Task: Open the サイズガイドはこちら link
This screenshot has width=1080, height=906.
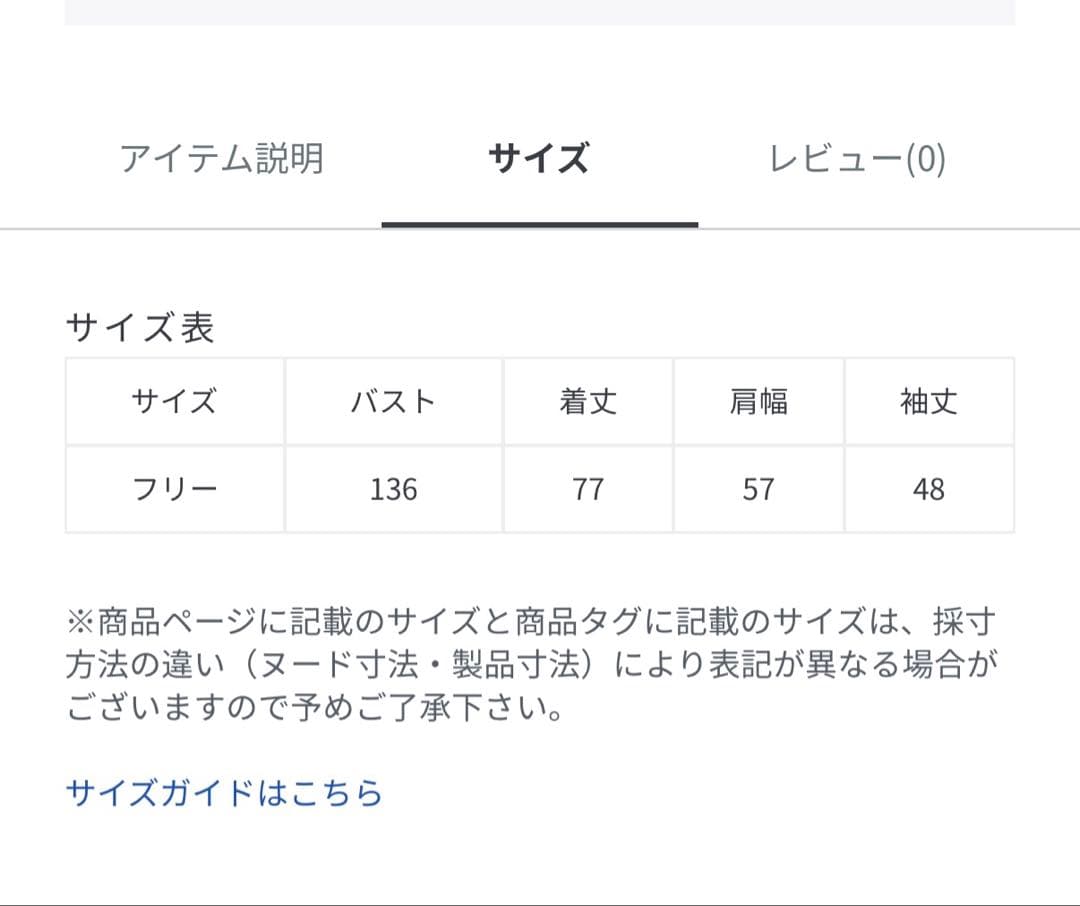Action: [x=223, y=791]
